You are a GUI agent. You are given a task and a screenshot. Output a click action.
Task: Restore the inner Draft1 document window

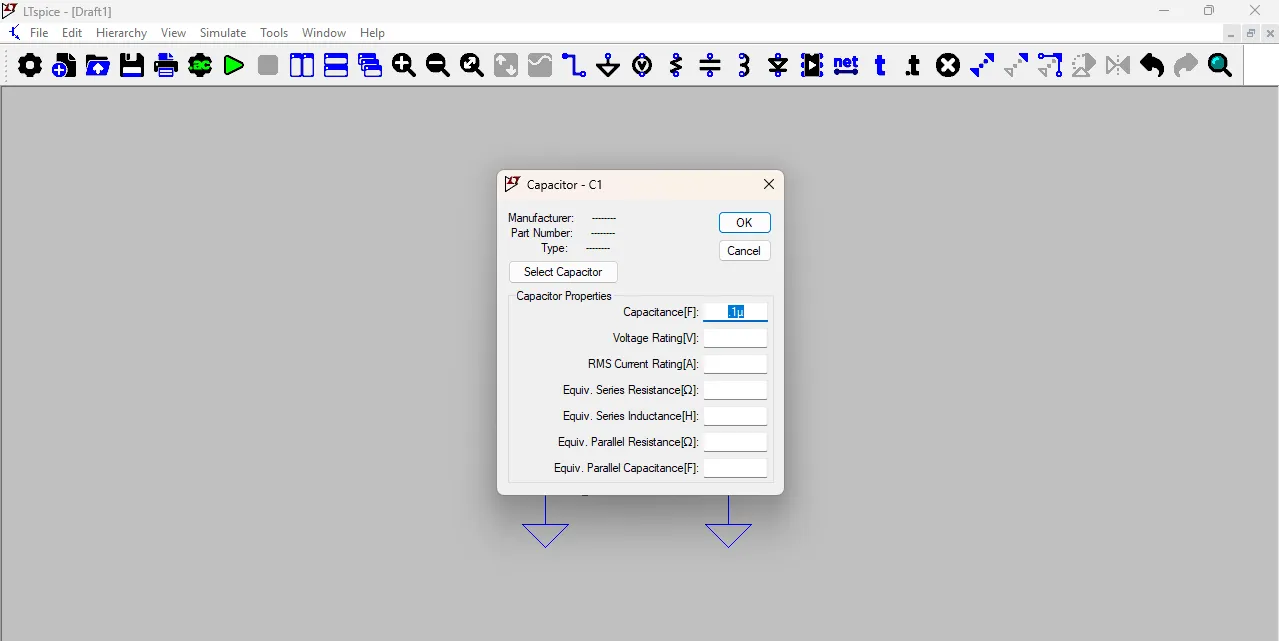click(x=1250, y=34)
